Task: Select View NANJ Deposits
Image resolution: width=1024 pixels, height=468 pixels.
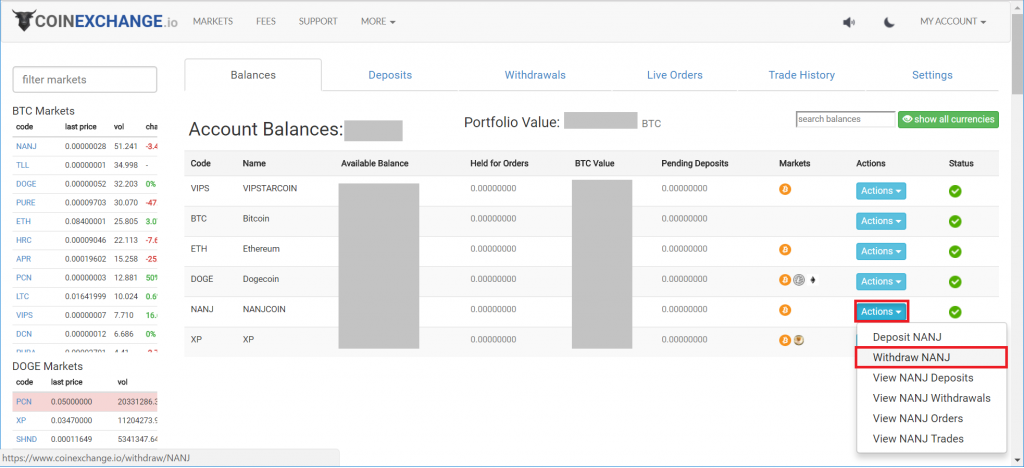Action: click(931, 378)
